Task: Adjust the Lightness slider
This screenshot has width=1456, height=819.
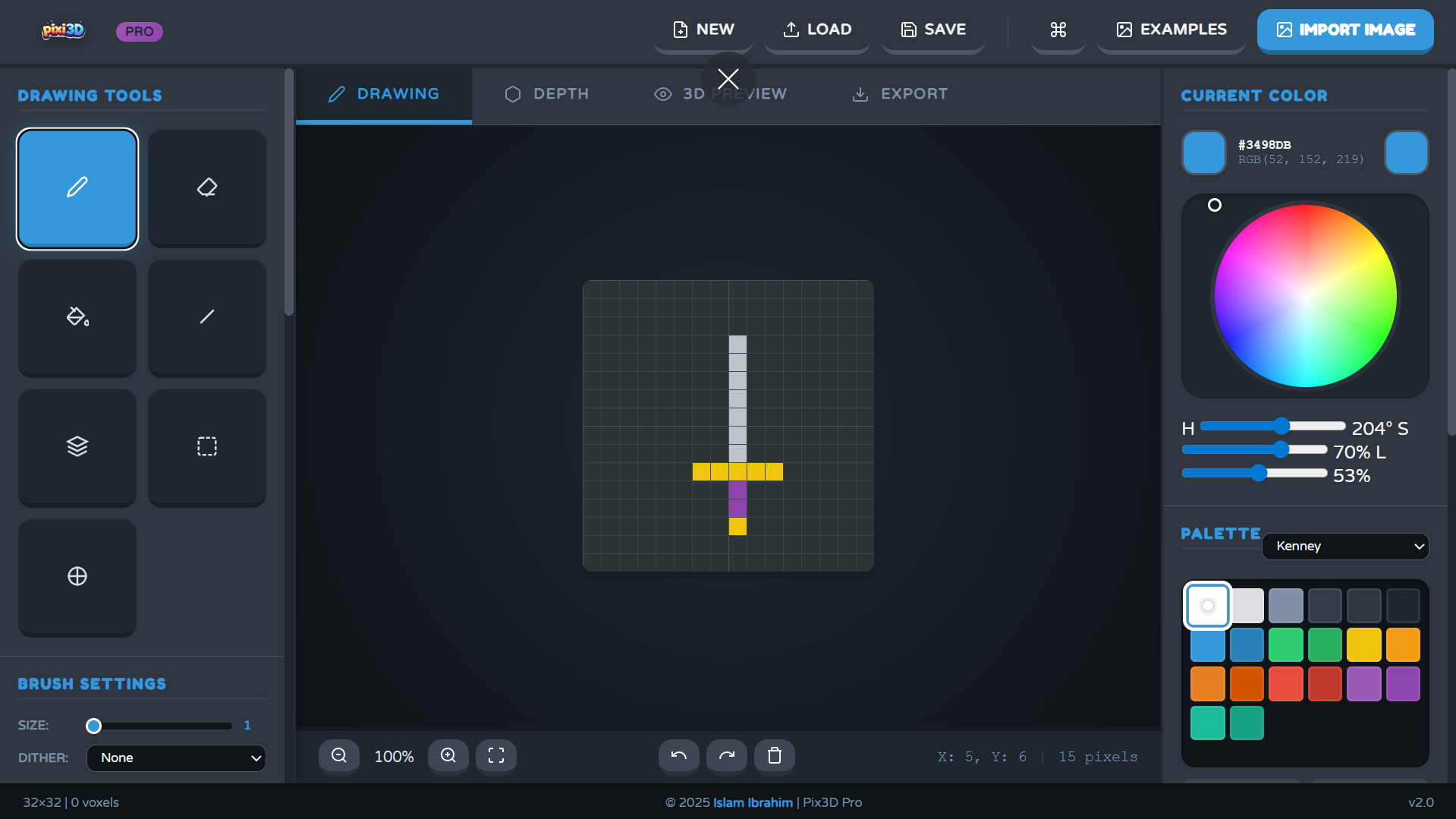Action: tap(1254, 474)
